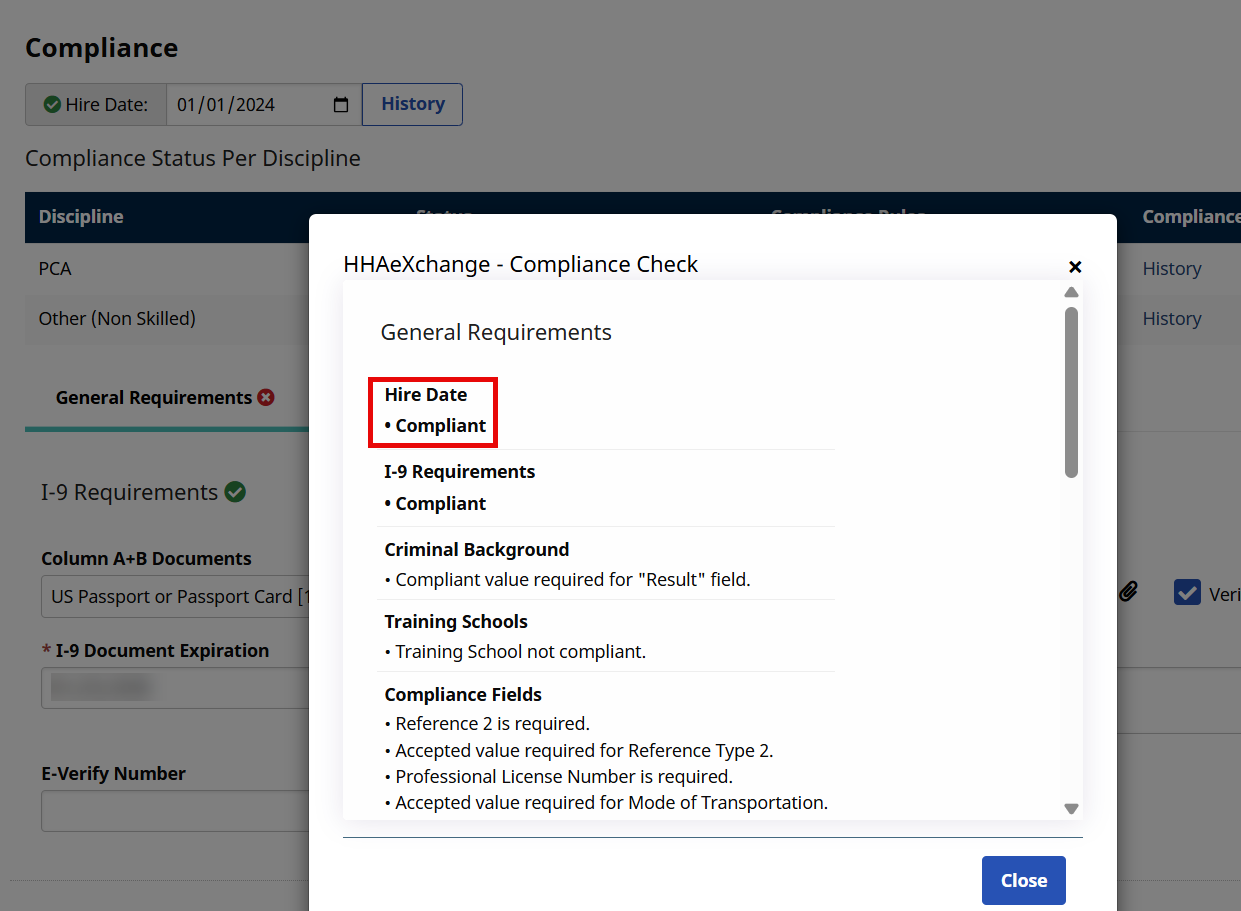Click the dialog scrollbar up arrow
Screen dimensions: 1241x911
click(x=1071, y=292)
